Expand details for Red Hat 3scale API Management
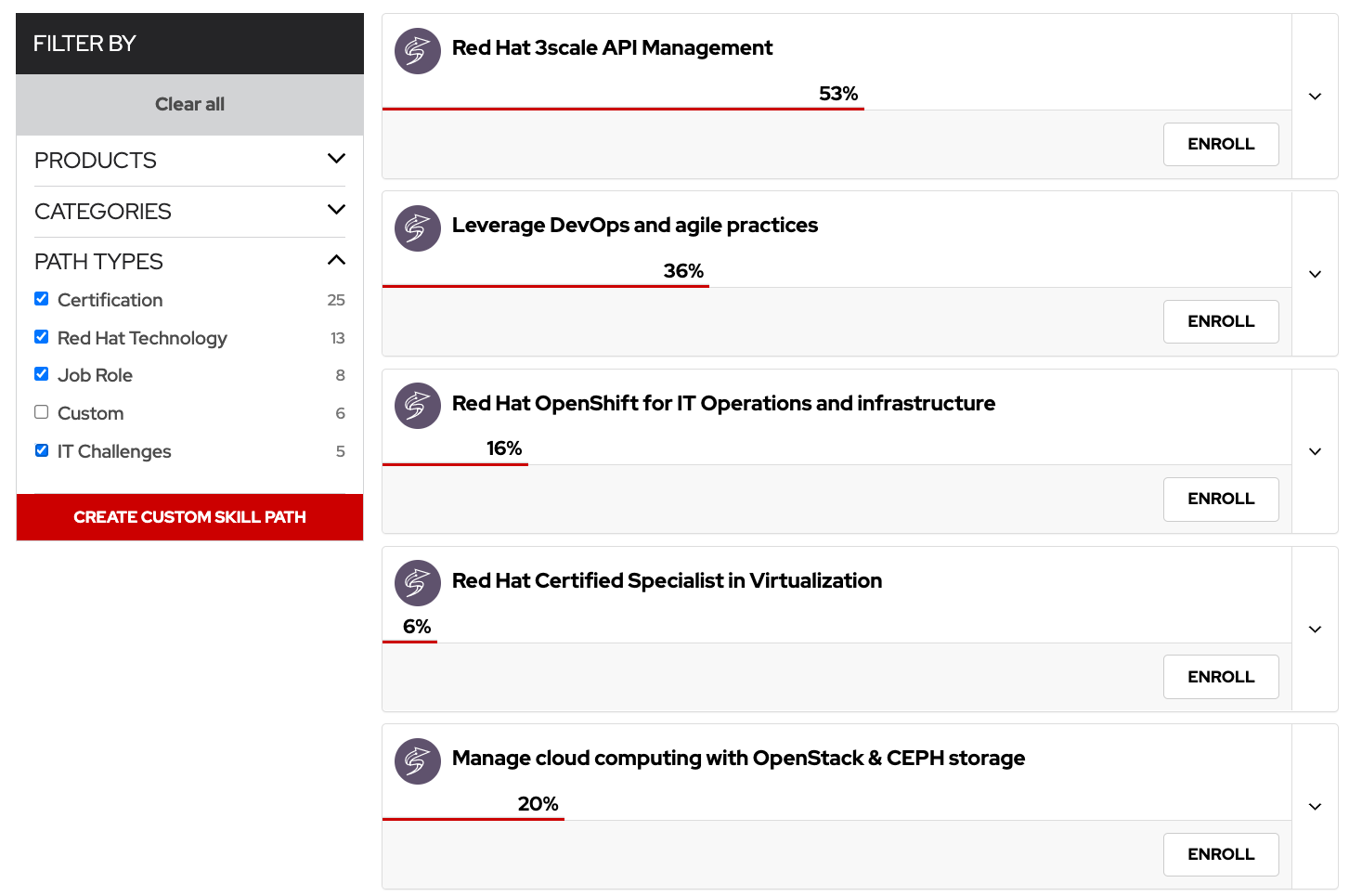The image size is (1349, 896). pyautogui.click(x=1315, y=96)
